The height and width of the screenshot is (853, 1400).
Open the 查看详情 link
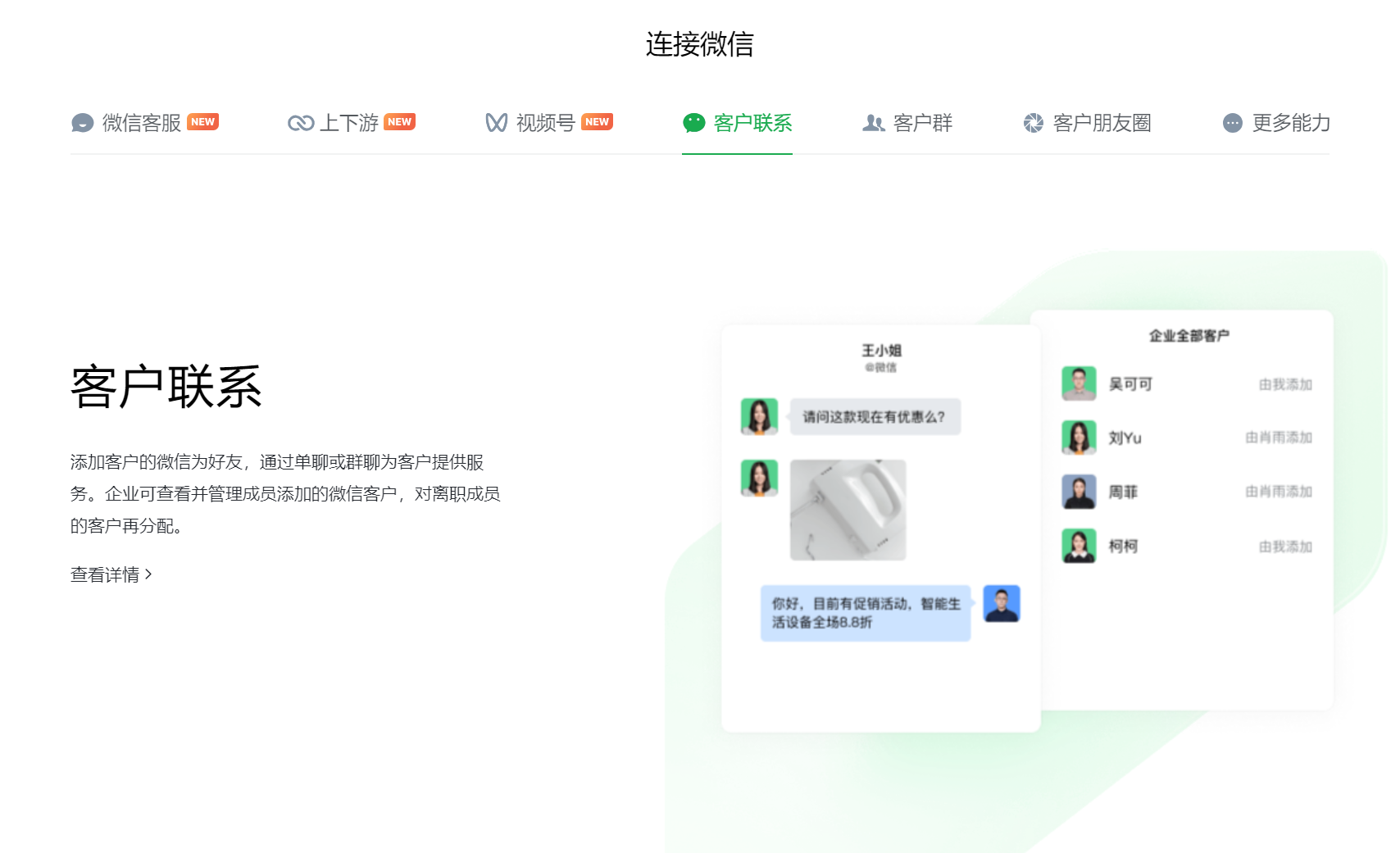click(111, 574)
